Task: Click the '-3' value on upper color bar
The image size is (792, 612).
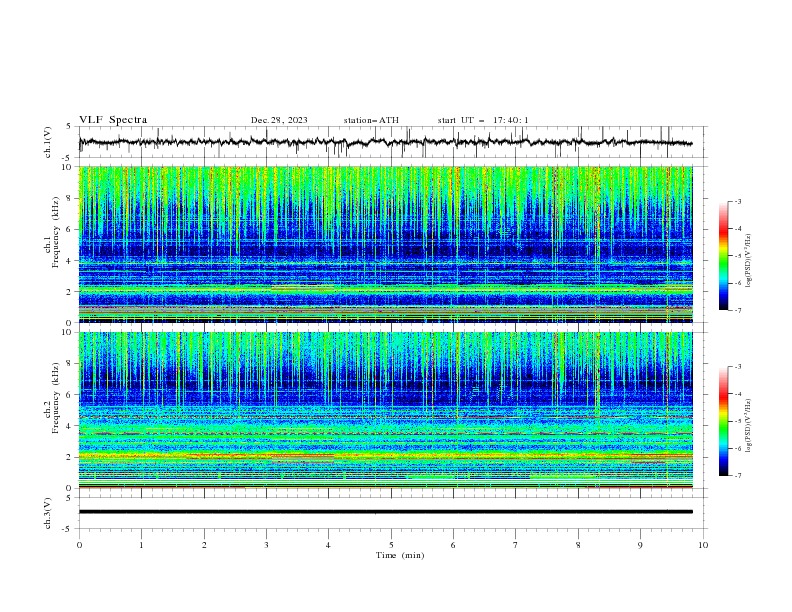Action: [737, 201]
